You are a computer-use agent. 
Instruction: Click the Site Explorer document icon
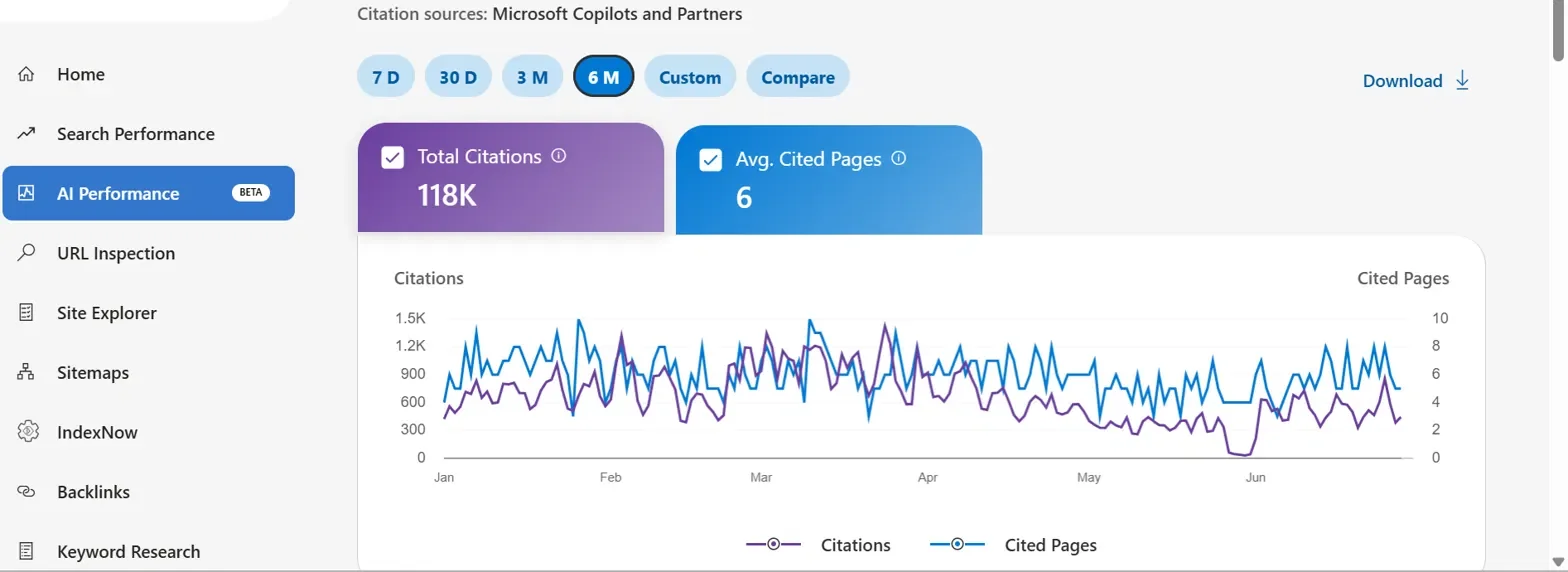pyautogui.click(x=27, y=313)
